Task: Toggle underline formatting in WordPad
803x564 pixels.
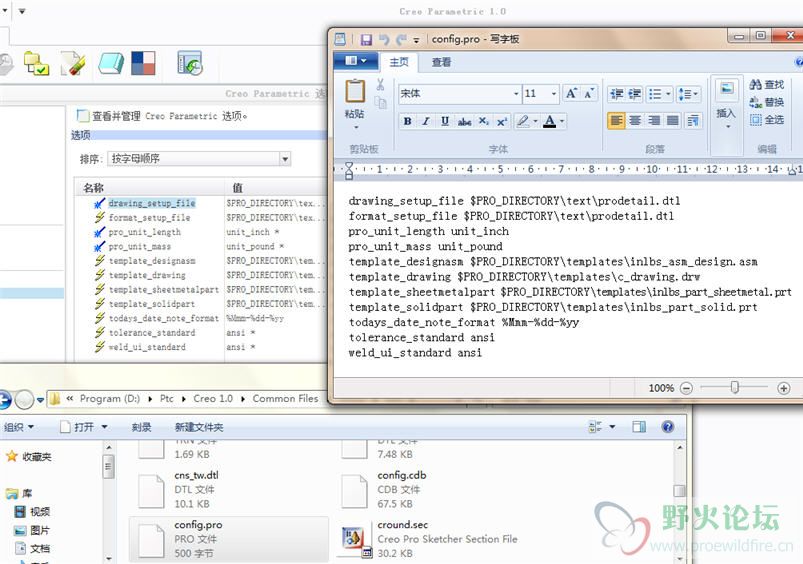Action: [x=445, y=121]
